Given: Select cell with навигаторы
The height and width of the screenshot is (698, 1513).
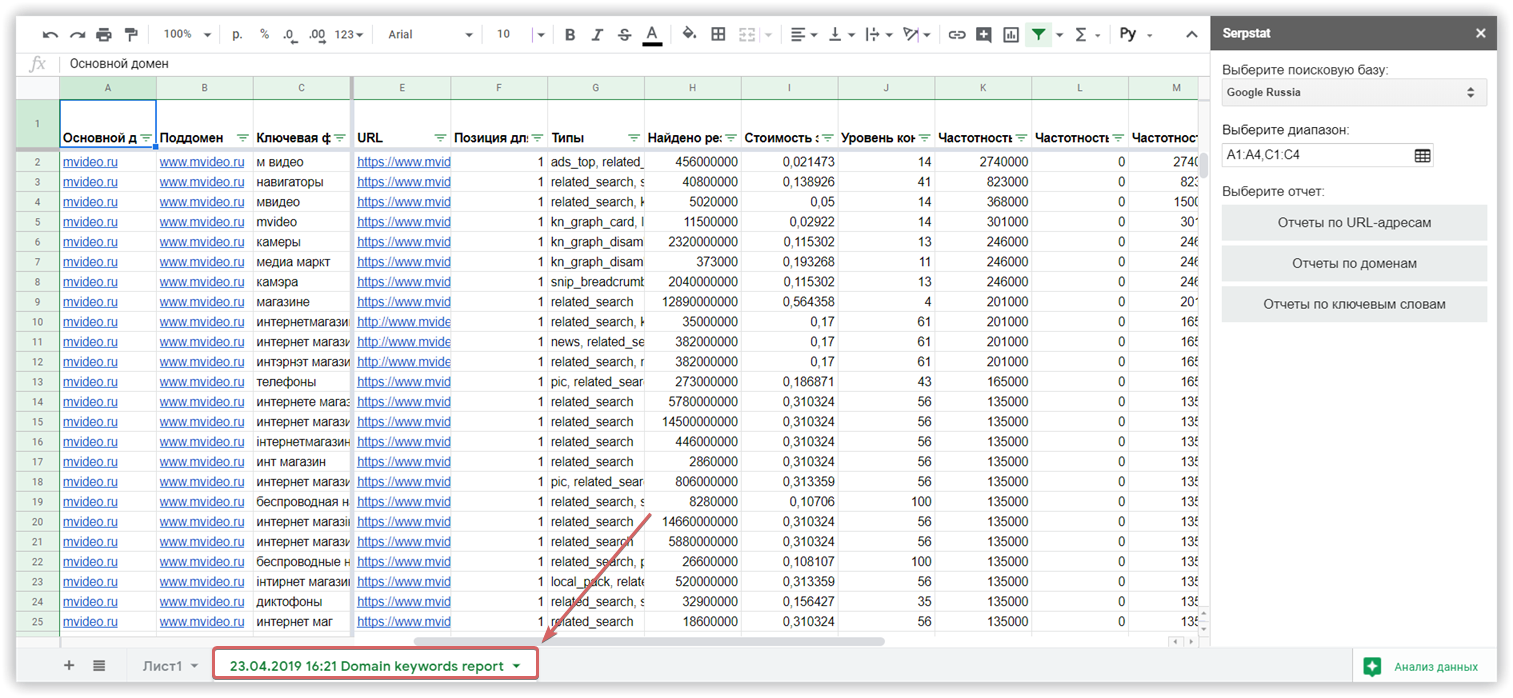Looking at the screenshot, I should (302, 182).
